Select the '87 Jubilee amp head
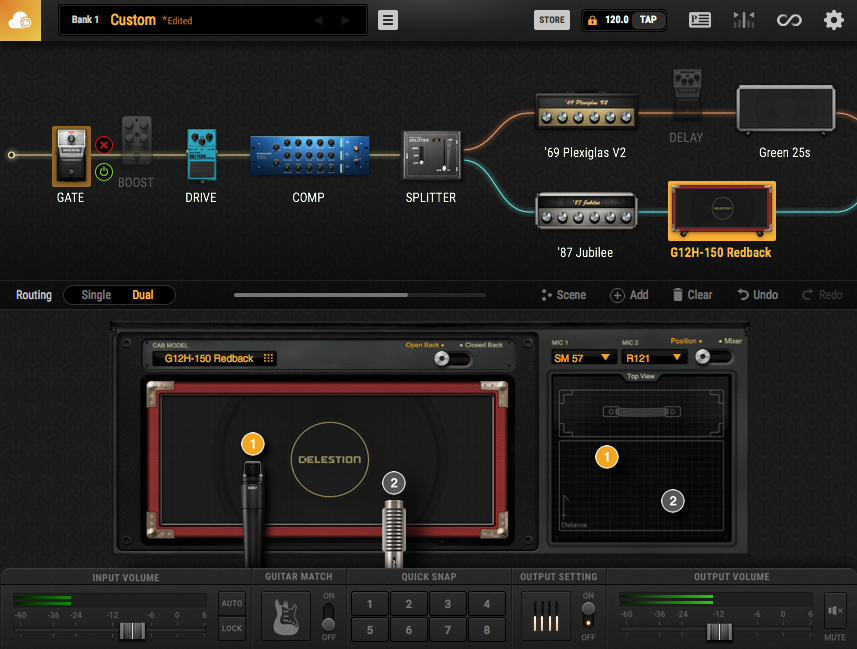This screenshot has width=857, height=649. 586,211
